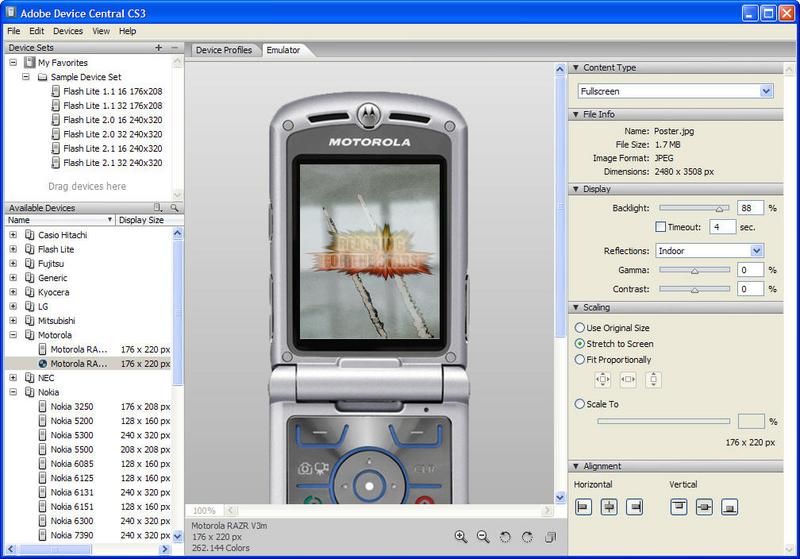Rotate device clockwise icon
Image resolution: width=800 pixels, height=559 pixels.
[527, 537]
